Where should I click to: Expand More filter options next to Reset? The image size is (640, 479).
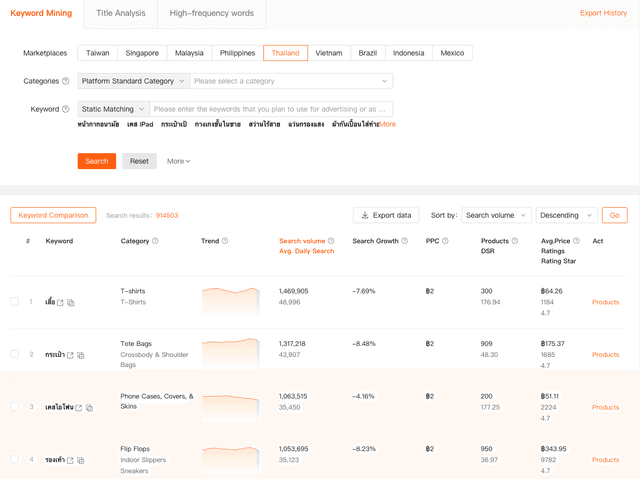pyautogui.click(x=178, y=161)
